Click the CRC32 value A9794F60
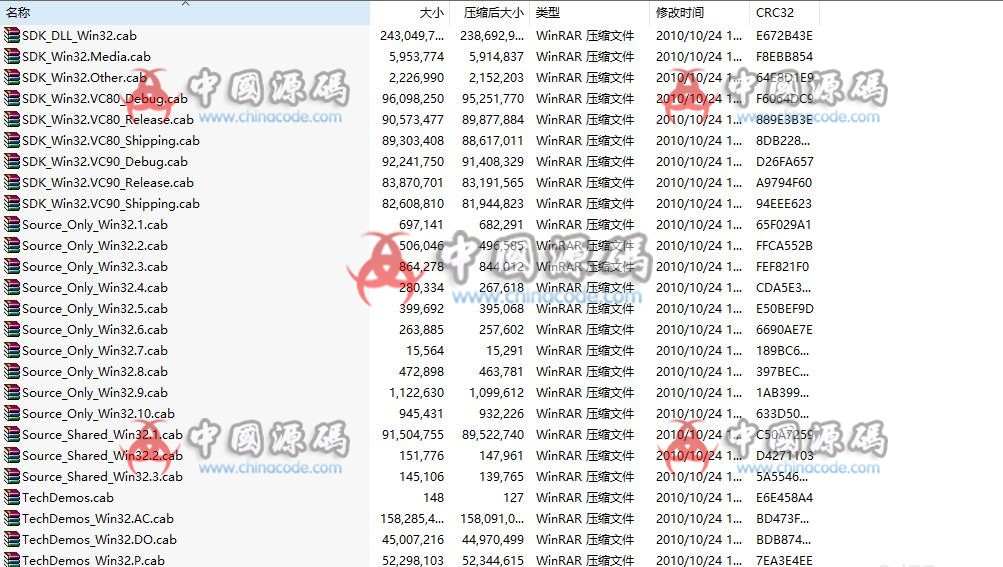1003x567 pixels. point(784,183)
